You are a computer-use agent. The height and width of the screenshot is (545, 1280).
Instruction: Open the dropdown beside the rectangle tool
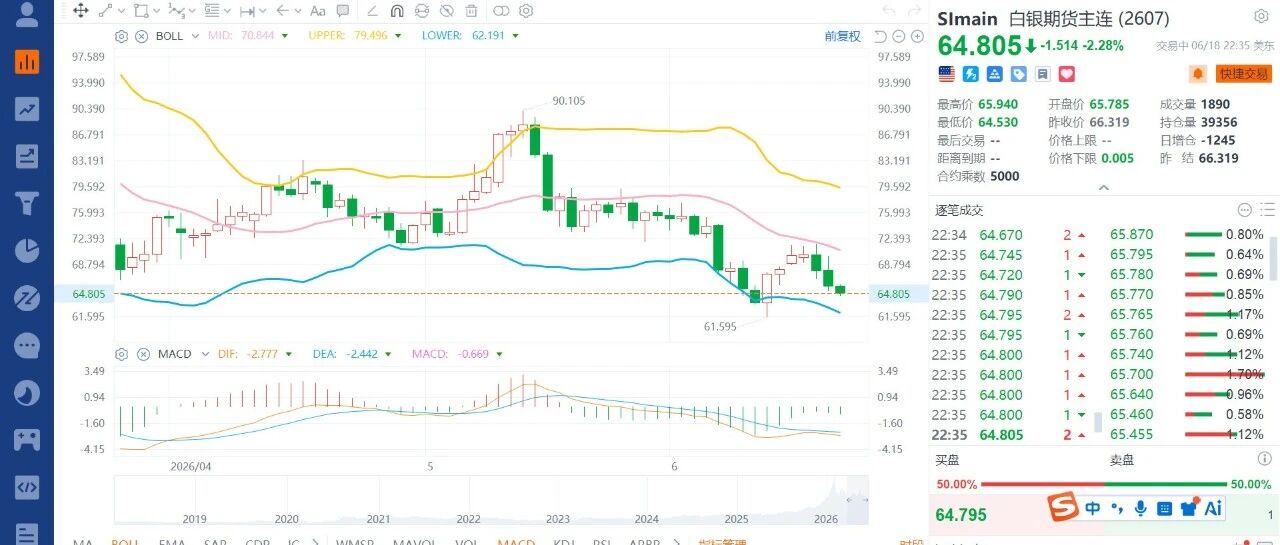pyautogui.click(x=156, y=11)
